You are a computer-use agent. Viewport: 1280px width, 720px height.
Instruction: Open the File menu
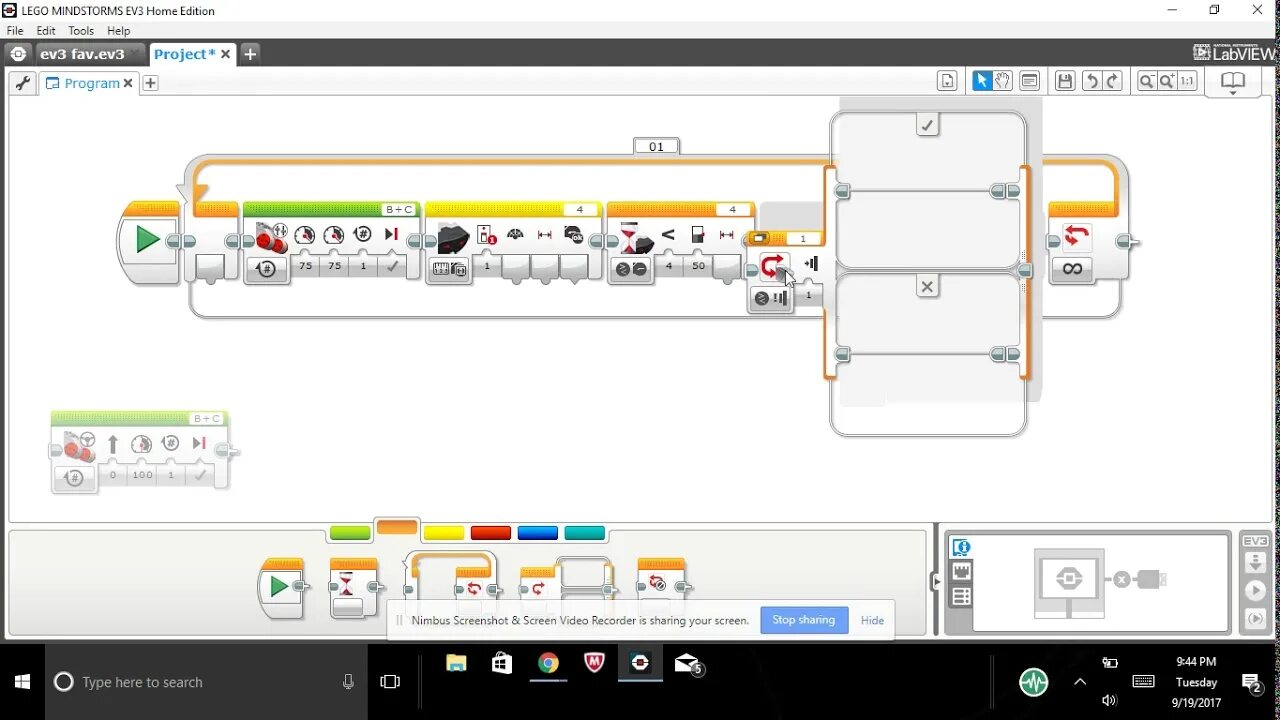15,31
